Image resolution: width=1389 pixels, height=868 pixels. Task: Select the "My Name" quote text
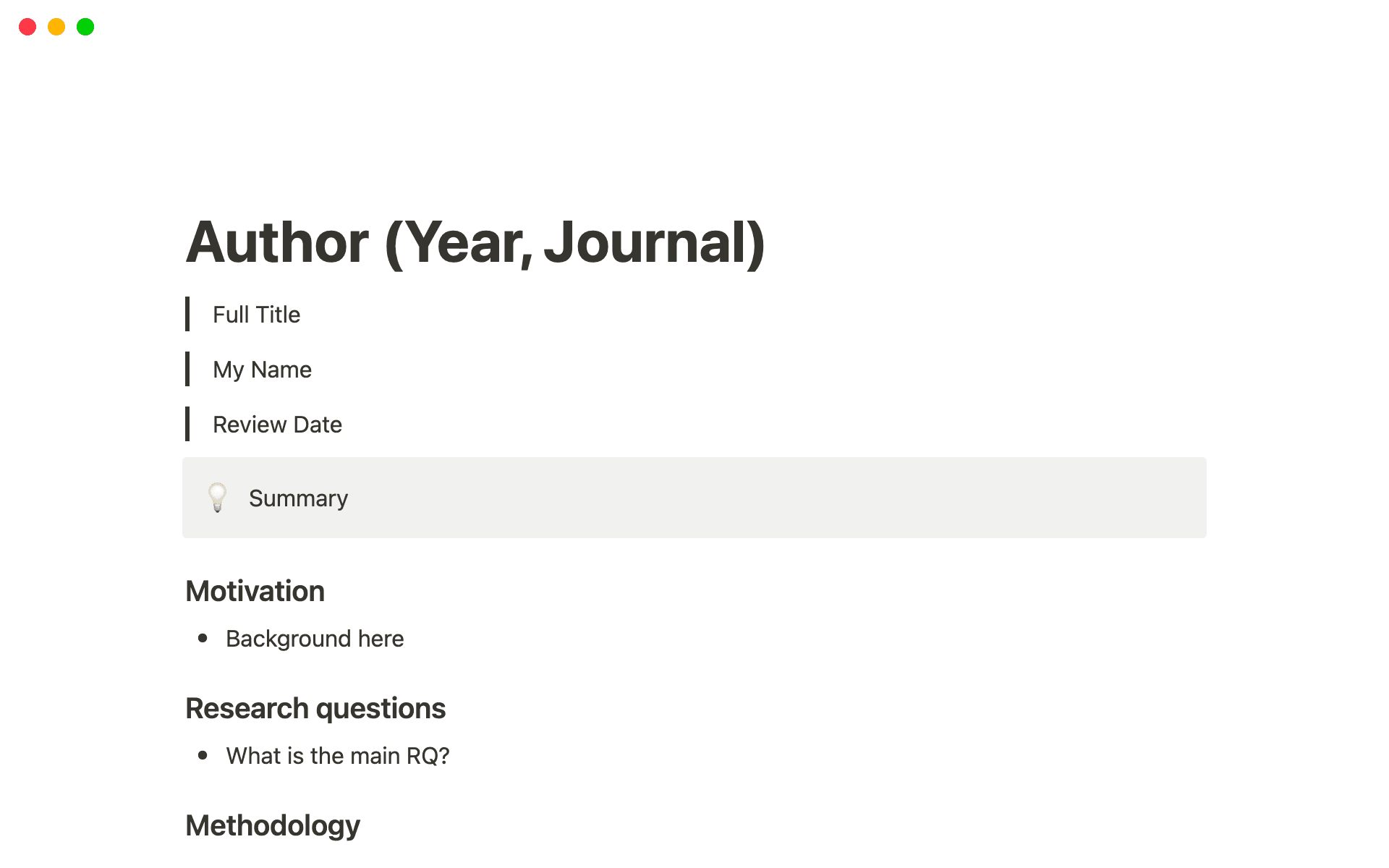(262, 370)
